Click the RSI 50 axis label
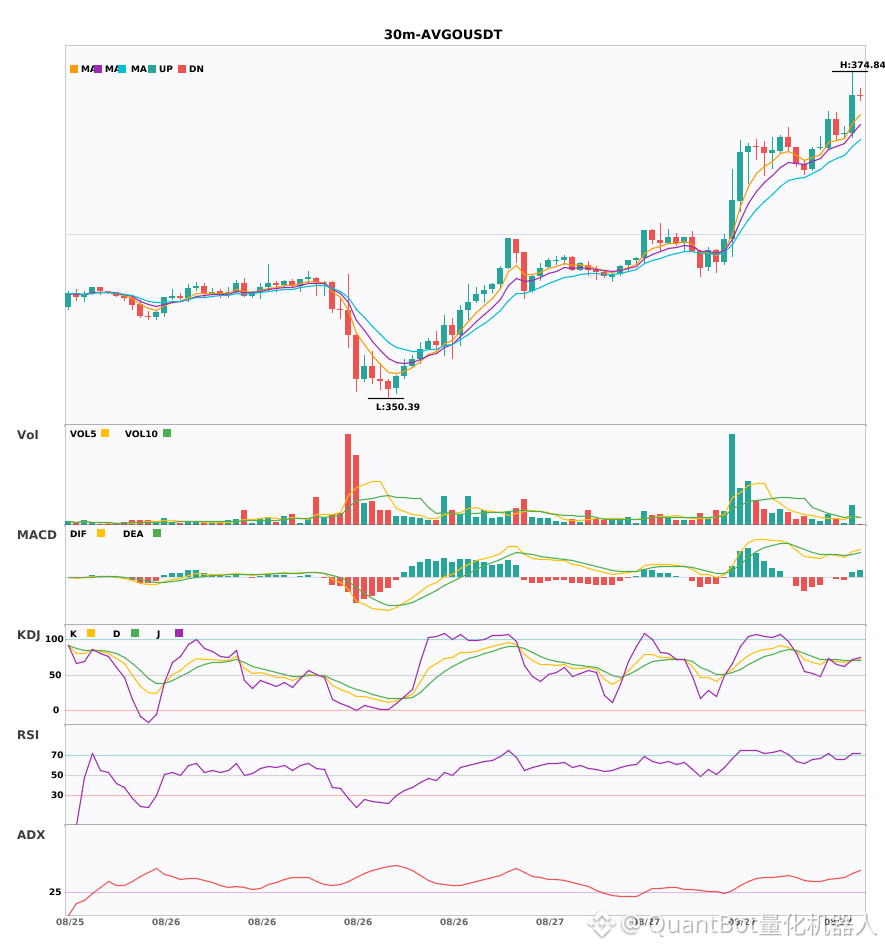The height and width of the screenshot is (950, 885). (x=57, y=775)
